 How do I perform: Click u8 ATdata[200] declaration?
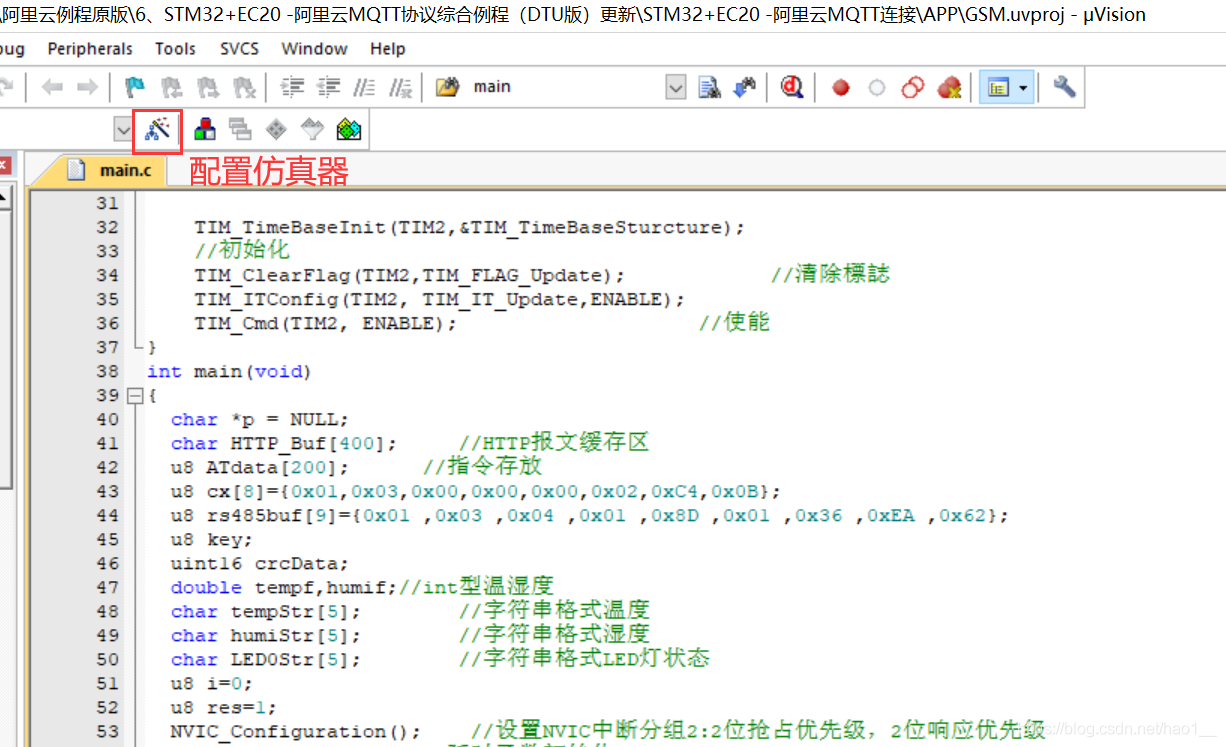click(260, 467)
